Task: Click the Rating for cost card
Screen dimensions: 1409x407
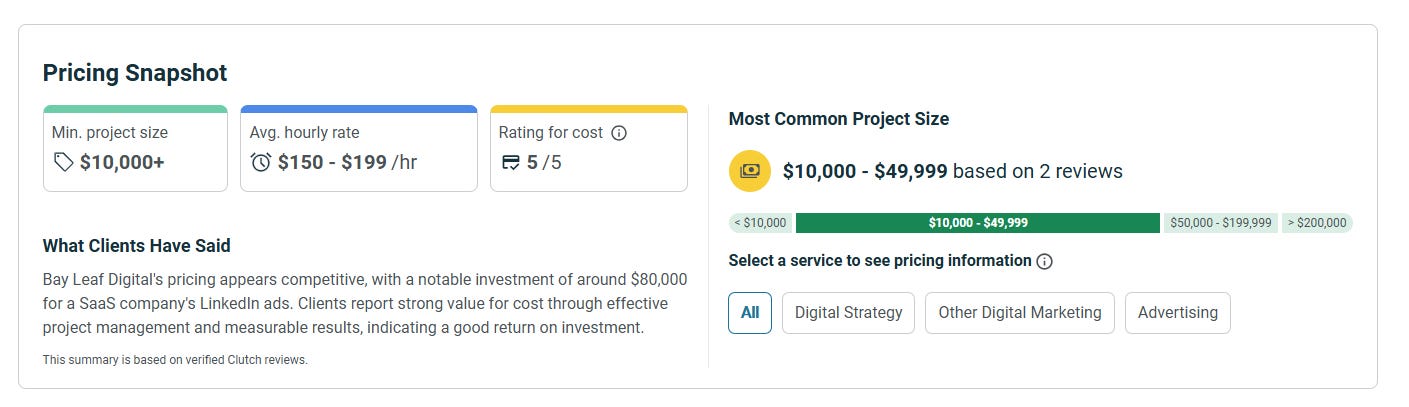Action: click(x=588, y=148)
